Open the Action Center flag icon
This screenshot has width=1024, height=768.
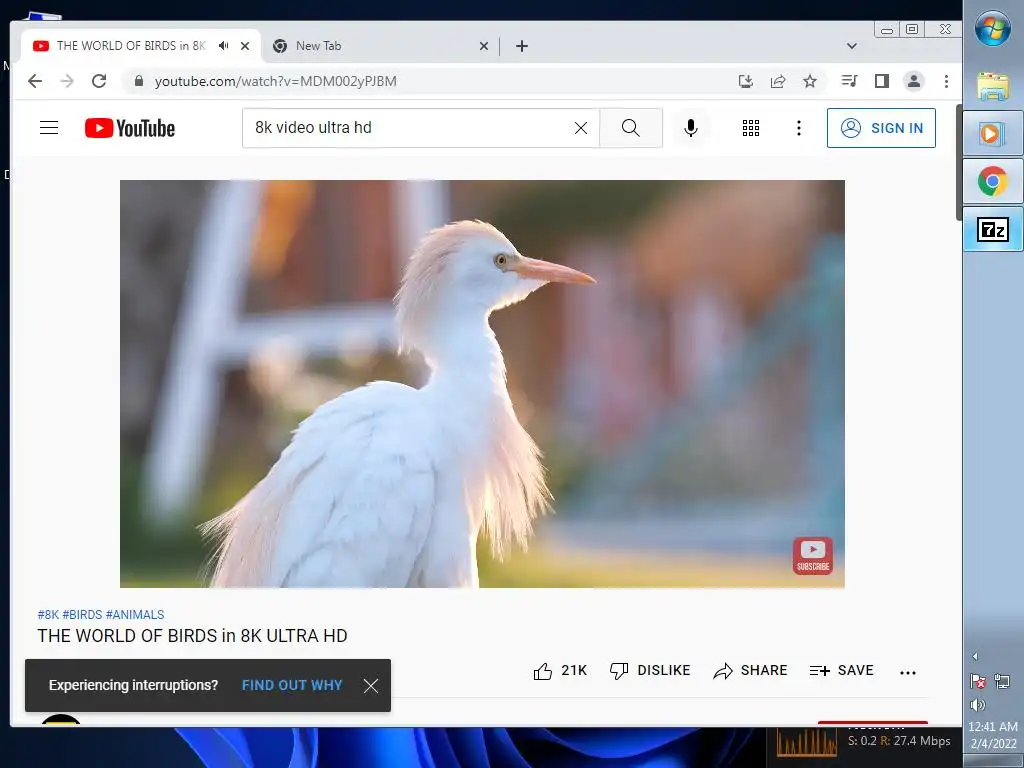(978, 681)
